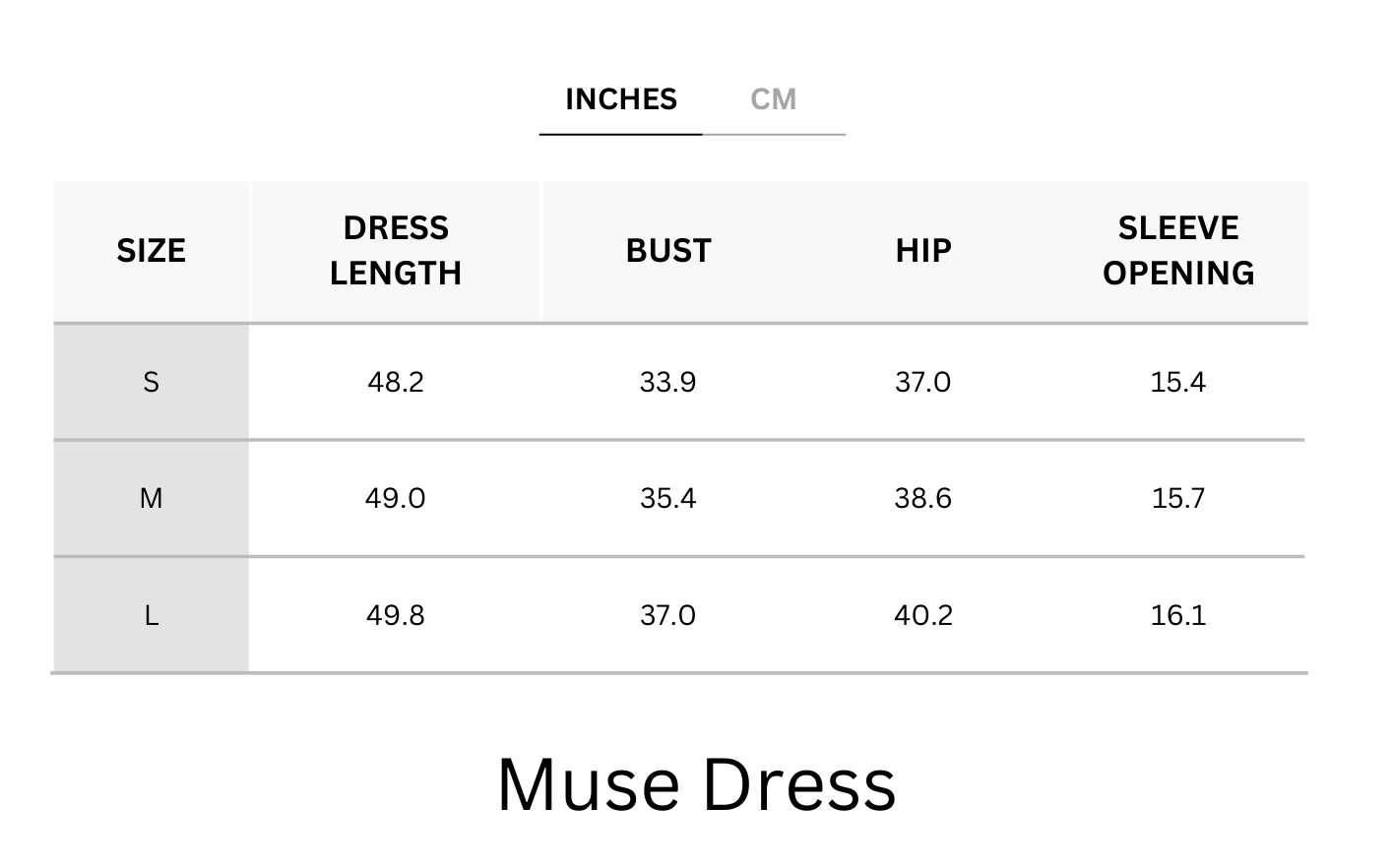Image resolution: width=1392 pixels, height=868 pixels.
Task: Select the M size row label
Action: pos(151,498)
